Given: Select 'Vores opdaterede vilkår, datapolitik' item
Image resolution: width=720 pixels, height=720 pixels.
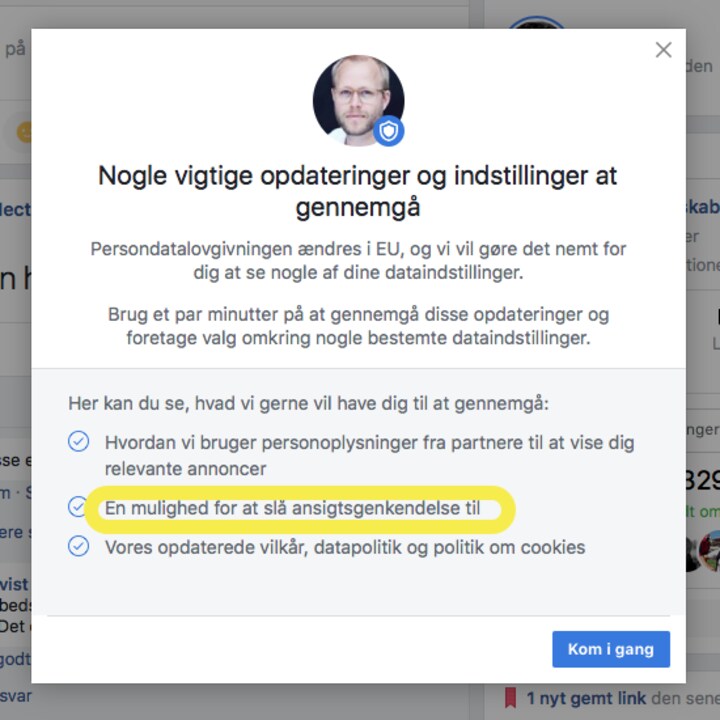Looking at the screenshot, I should click(345, 547).
